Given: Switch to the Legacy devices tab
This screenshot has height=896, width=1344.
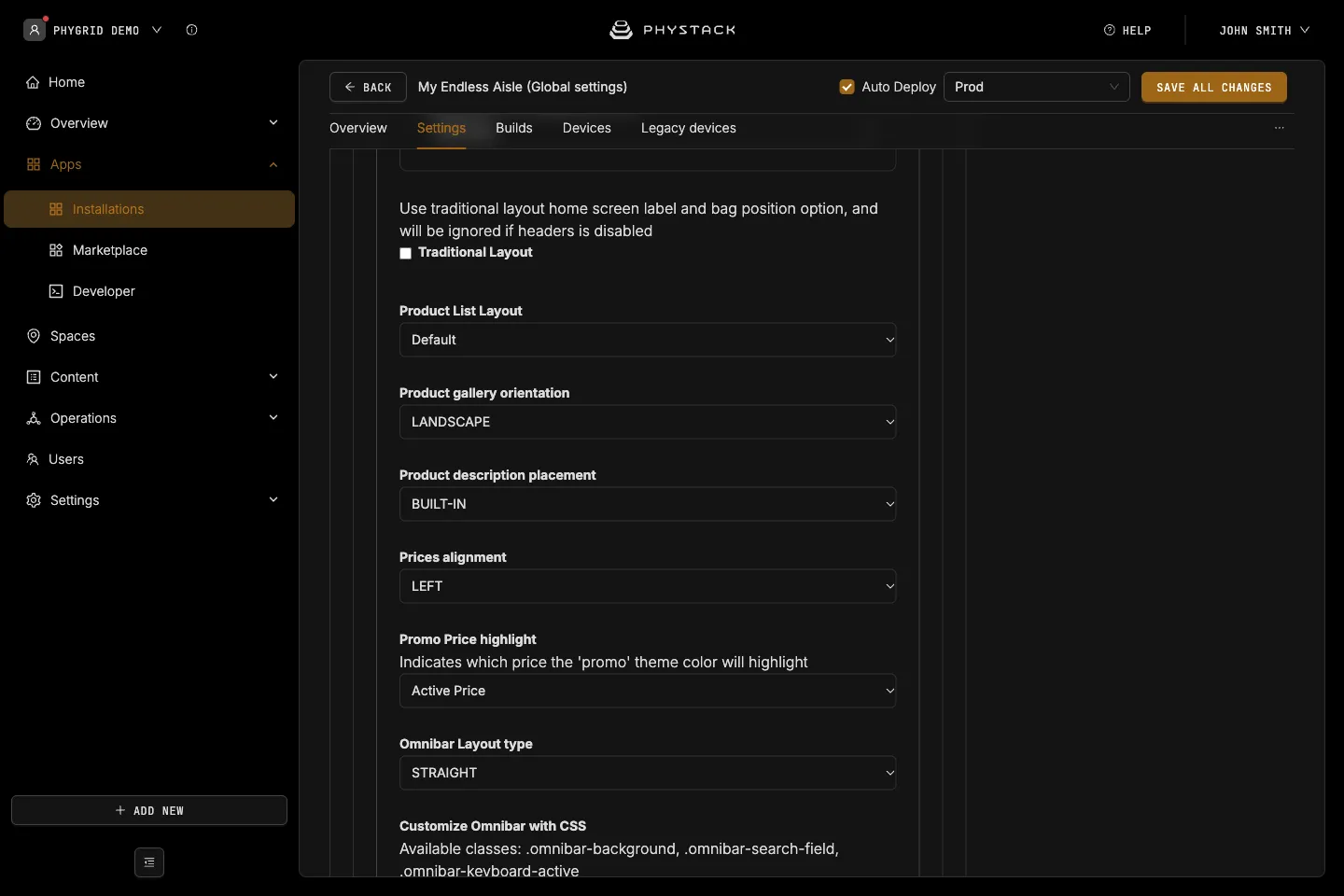Looking at the screenshot, I should point(689,128).
